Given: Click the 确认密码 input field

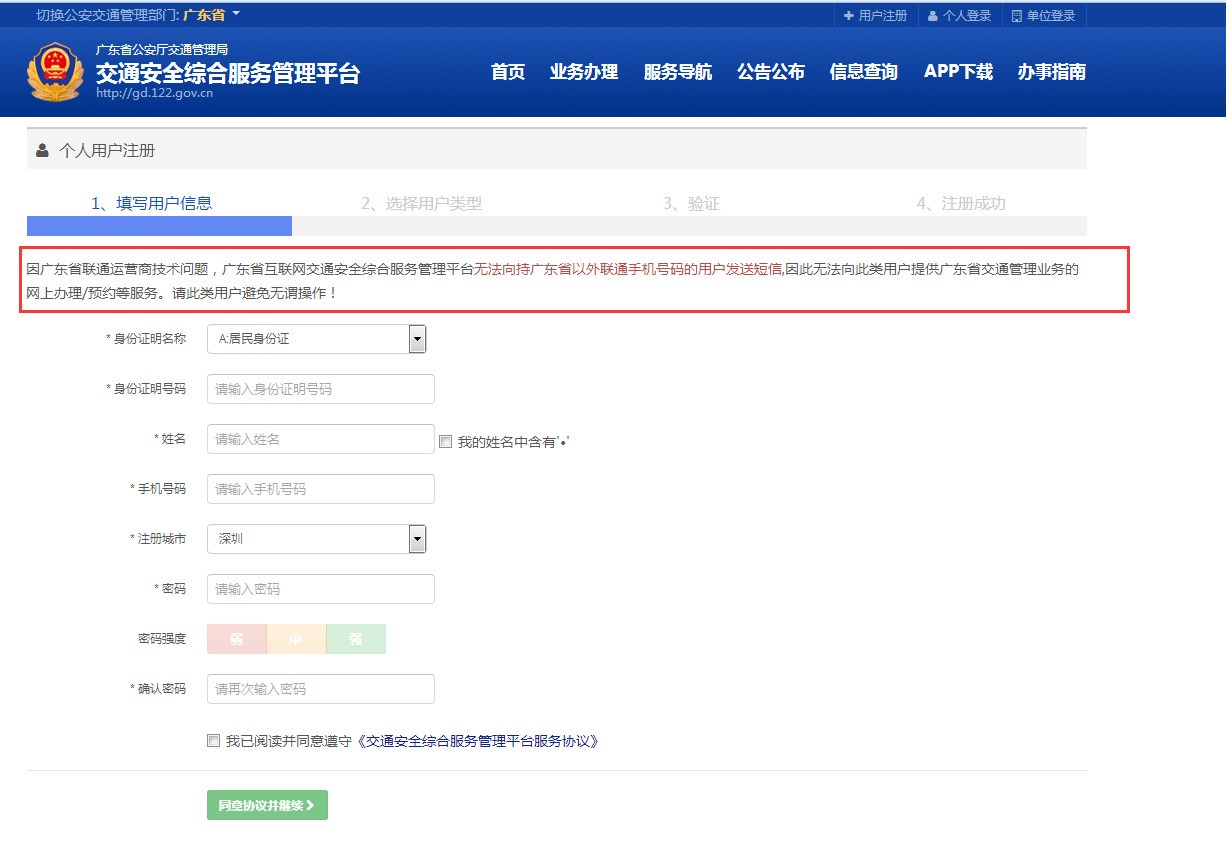Looking at the screenshot, I should (321, 689).
